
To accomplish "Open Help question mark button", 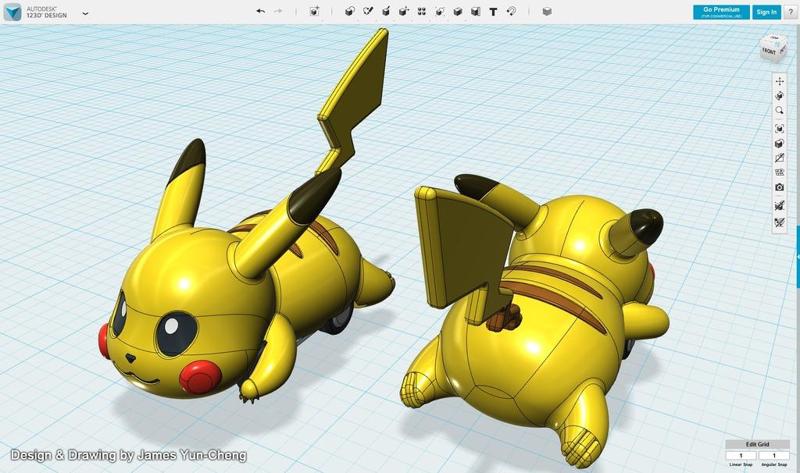I will click(x=790, y=12).
